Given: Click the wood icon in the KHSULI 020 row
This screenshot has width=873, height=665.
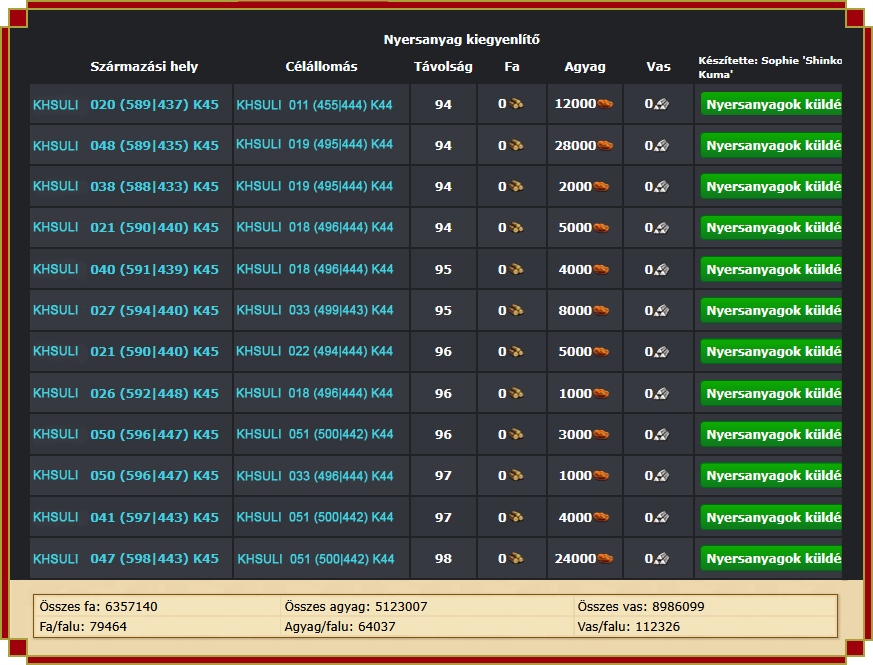Looking at the screenshot, I should [516, 103].
